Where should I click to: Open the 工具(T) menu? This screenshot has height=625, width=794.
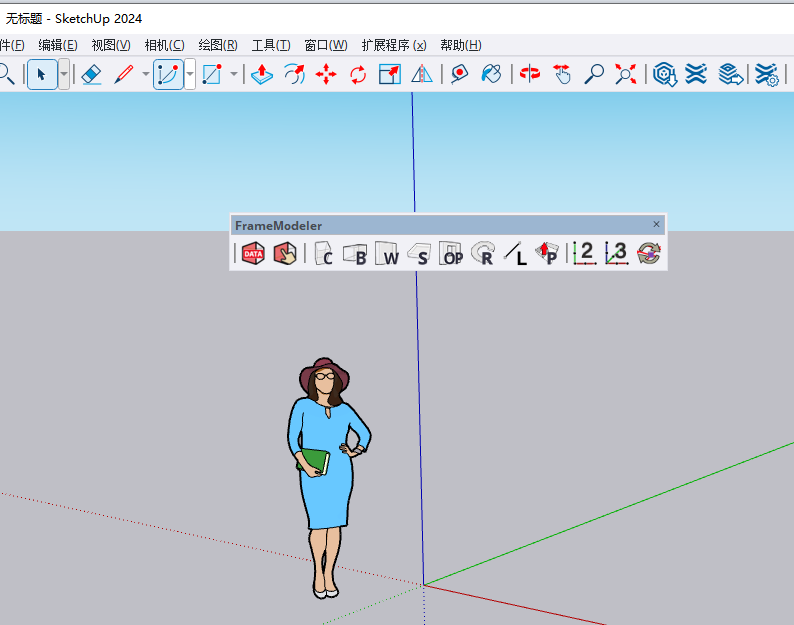pos(271,45)
